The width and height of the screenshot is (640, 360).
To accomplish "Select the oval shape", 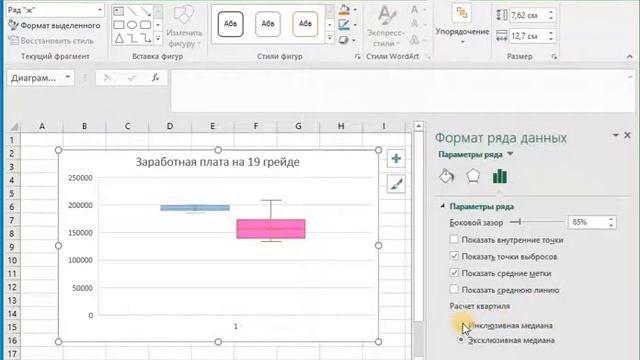I will (x=132, y=25).
